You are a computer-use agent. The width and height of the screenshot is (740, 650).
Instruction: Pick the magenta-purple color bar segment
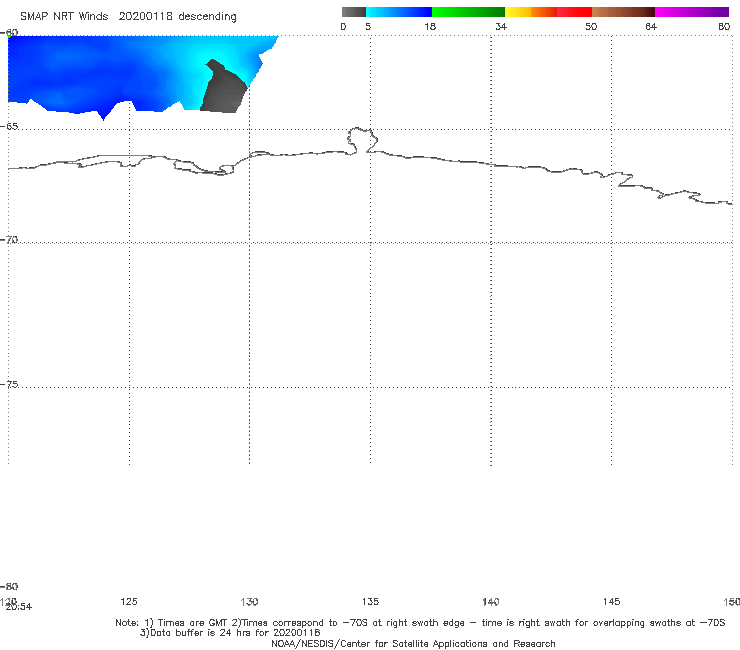pos(692,12)
